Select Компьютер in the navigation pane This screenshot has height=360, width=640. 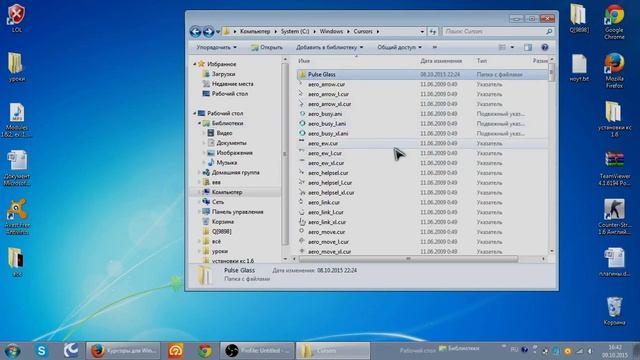227,192
